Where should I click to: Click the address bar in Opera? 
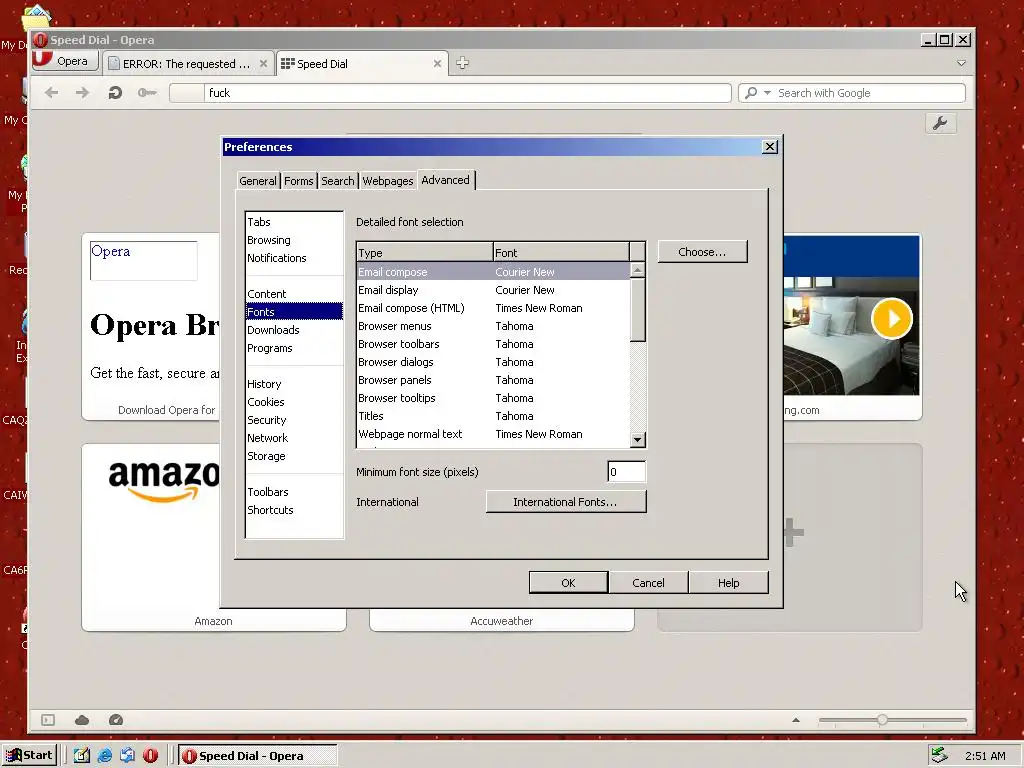click(x=450, y=93)
